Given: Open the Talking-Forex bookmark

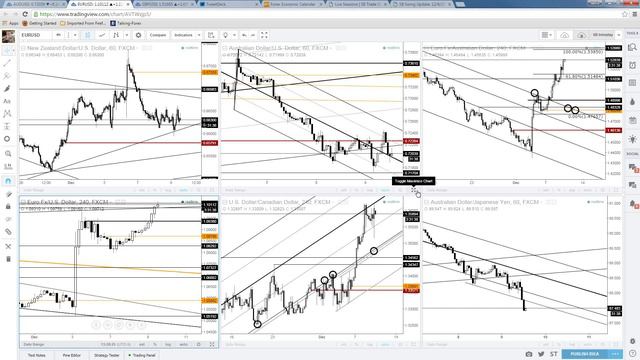Looking at the screenshot, I should point(126,23).
